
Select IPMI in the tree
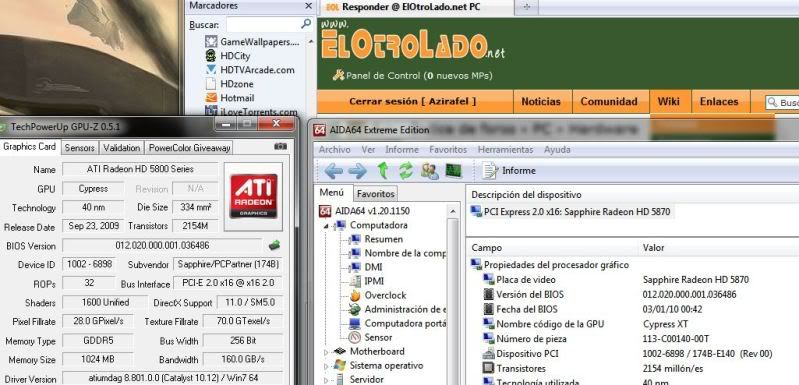pos(367,281)
